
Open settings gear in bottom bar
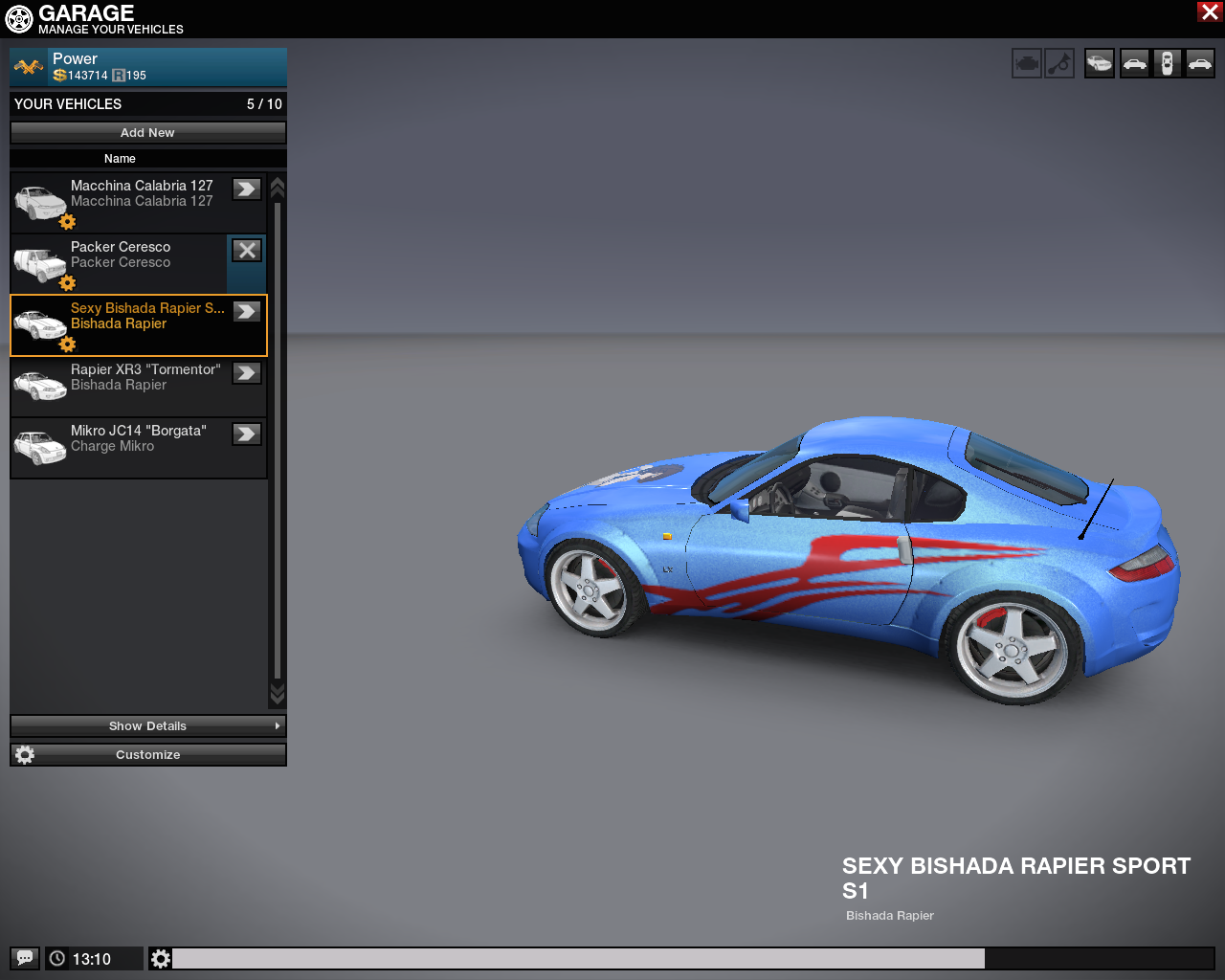161,958
